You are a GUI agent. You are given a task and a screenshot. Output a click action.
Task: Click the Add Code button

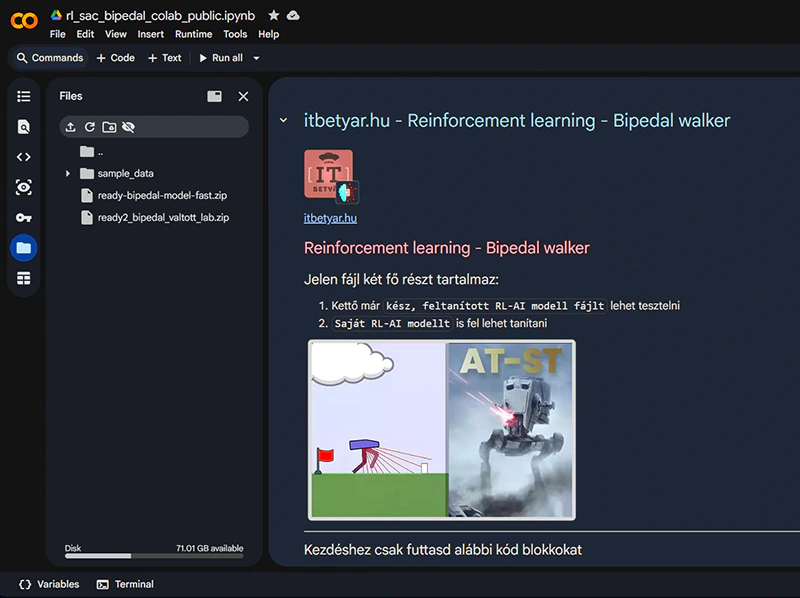(115, 58)
